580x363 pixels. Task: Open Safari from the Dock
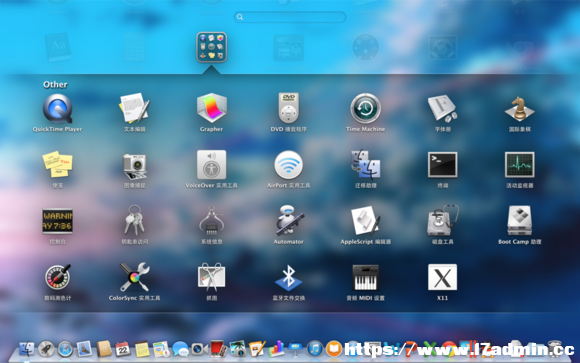[x=65, y=349]
